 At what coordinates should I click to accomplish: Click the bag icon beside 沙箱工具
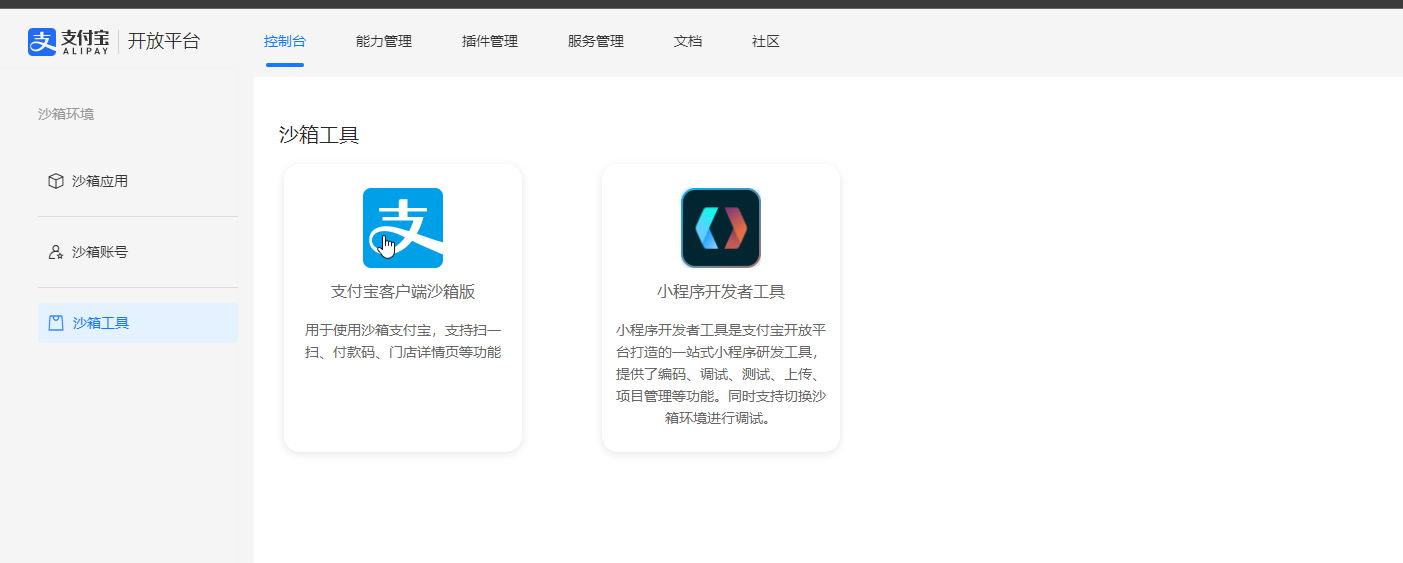(x=56, y=323)
